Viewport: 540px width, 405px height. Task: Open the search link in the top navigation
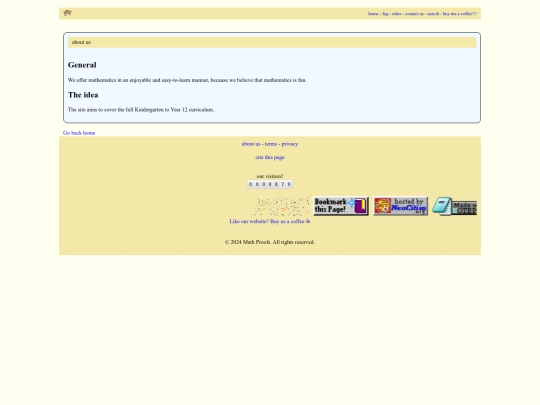pyautogui.click(x=433, y=14)
